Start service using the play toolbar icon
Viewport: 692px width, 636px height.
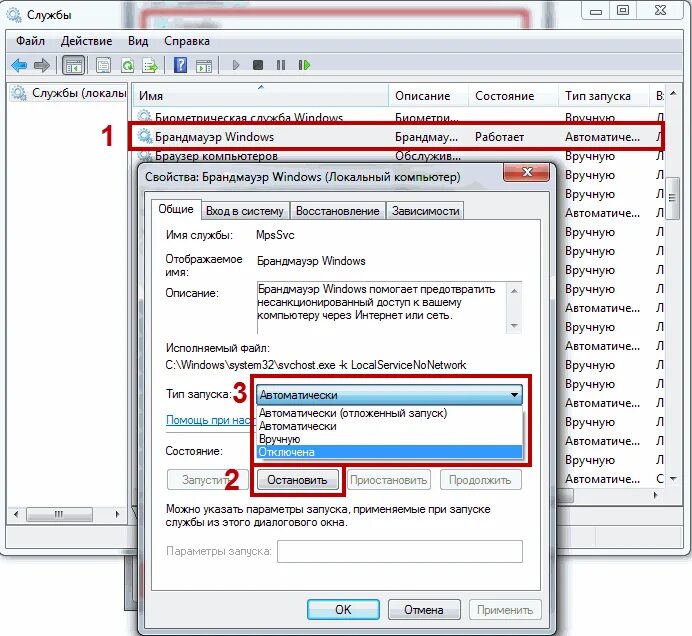236,65
